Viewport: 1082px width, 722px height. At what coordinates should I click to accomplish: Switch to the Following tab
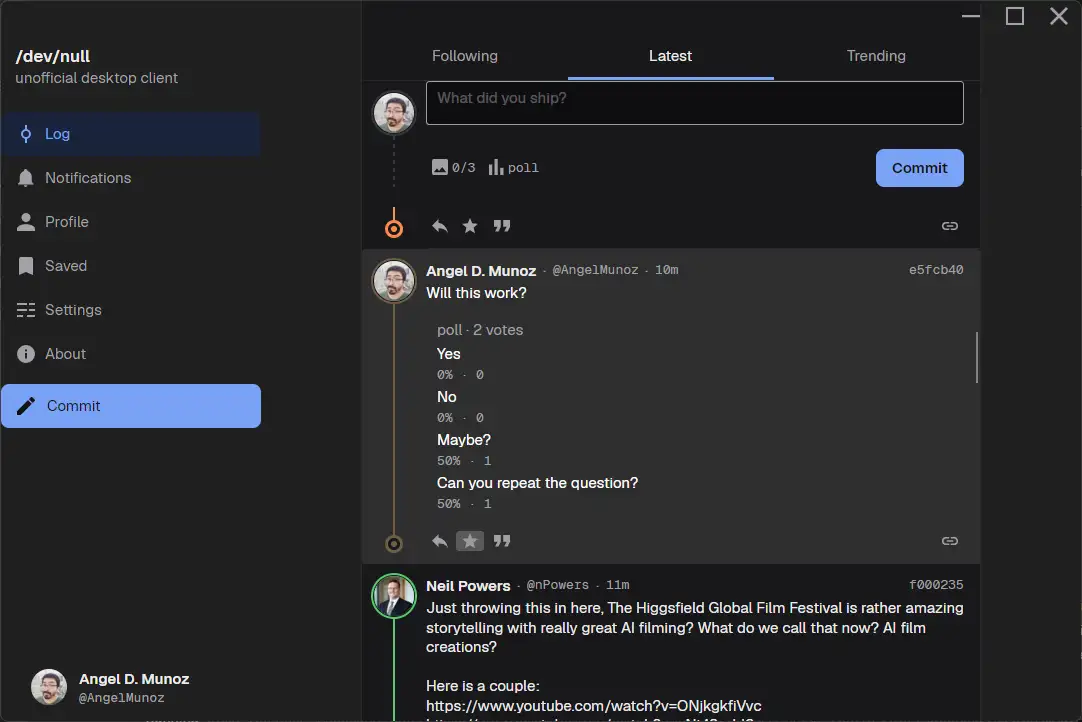pyautogui.click(x=464, y=56)
